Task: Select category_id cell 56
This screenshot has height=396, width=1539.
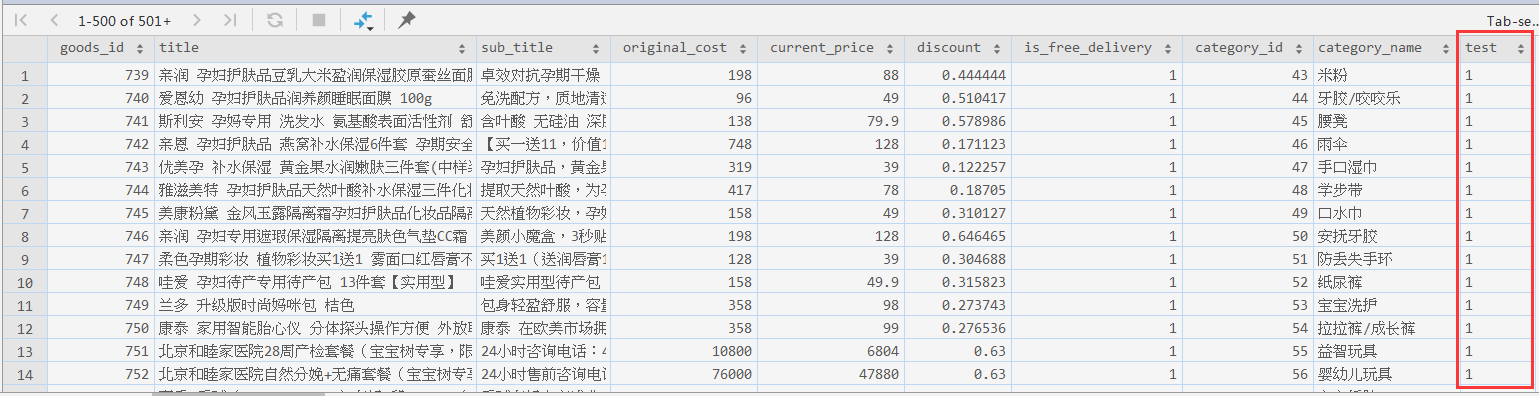Action: tap(1247, 374)
